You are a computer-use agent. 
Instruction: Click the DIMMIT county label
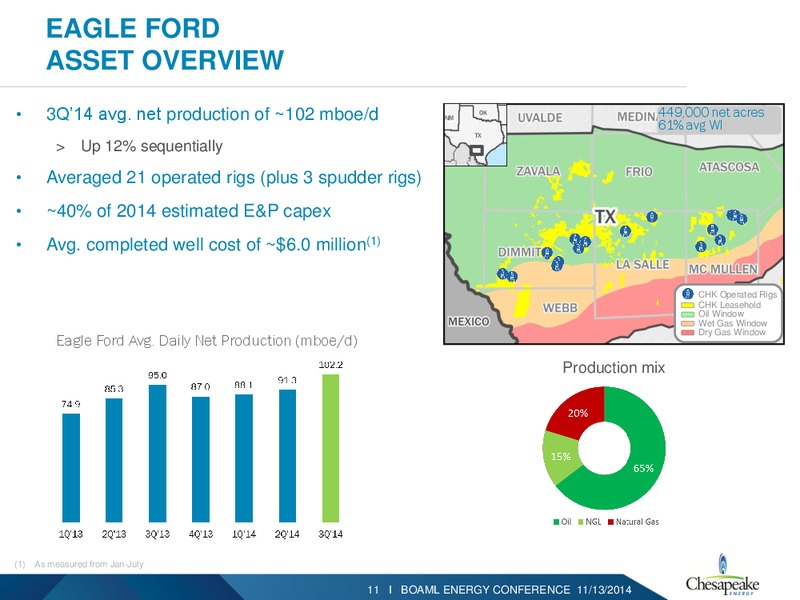520,252
